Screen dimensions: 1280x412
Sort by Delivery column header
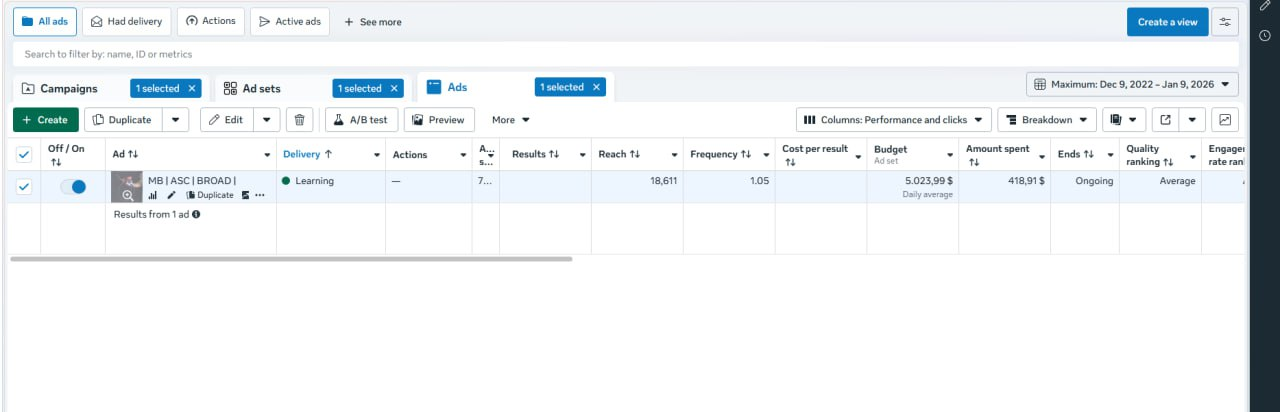(x=308, y=154)
